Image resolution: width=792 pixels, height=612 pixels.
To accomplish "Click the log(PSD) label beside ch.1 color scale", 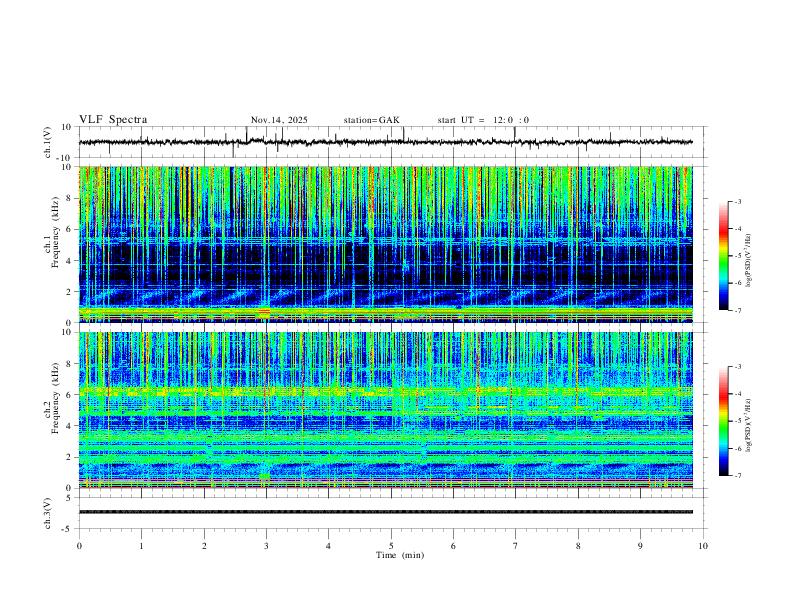I will coord(749,261).
